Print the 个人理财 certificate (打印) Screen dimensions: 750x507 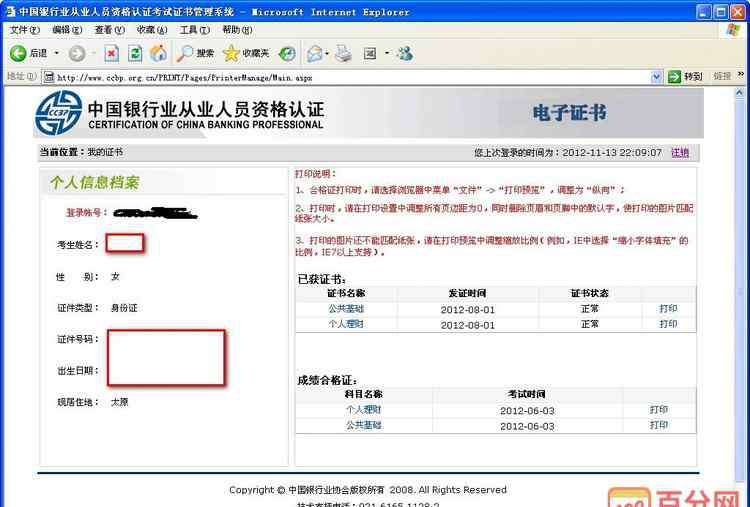pyautogui.click(x=668, y=324)
